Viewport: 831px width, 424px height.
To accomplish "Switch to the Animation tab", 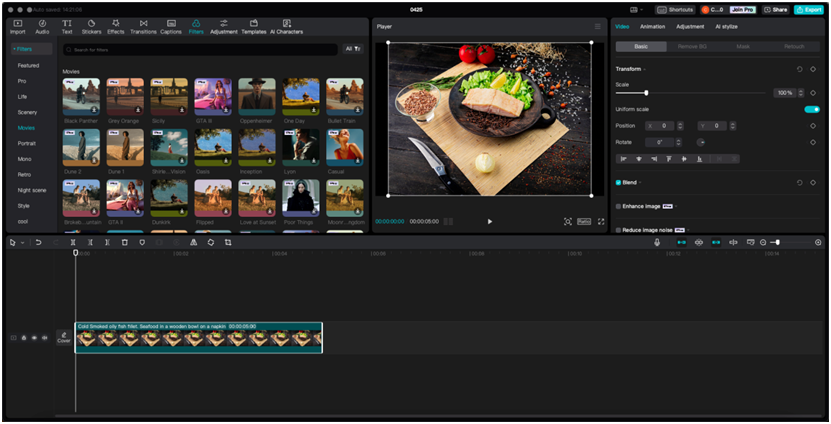I will coord(652,26).
